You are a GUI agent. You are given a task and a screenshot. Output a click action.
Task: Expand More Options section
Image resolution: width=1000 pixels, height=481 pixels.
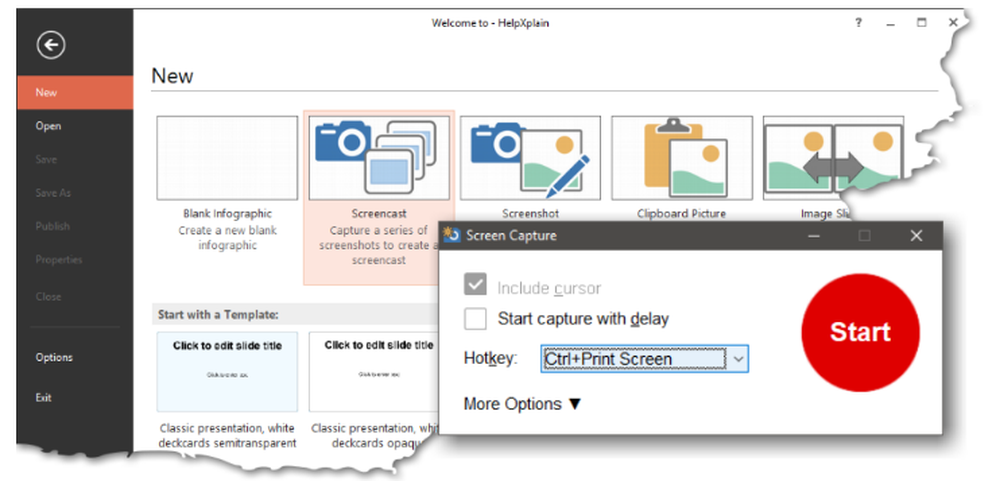[523, 404]
